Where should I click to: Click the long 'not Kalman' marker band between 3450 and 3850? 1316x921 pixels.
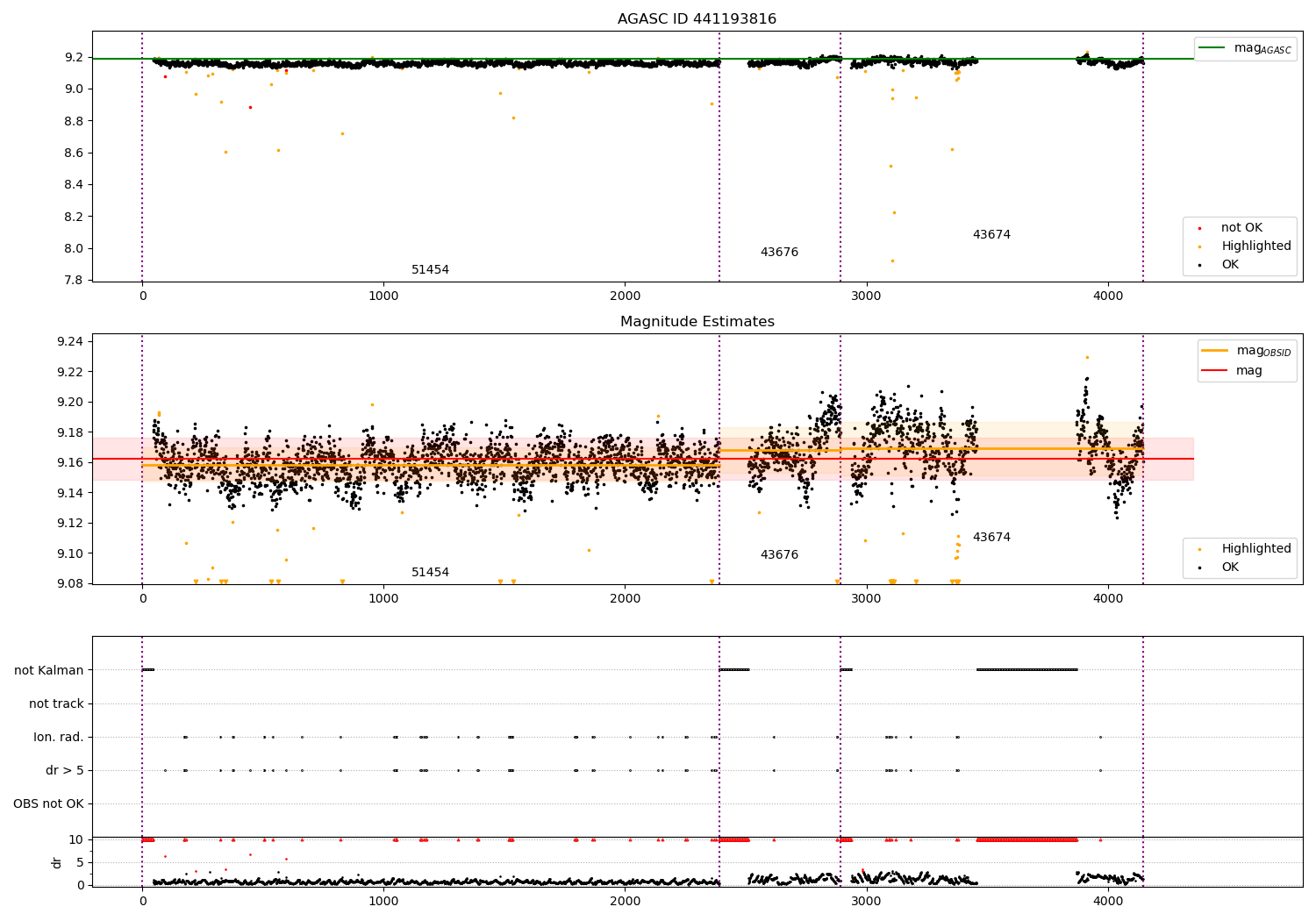click(1026, 670)
